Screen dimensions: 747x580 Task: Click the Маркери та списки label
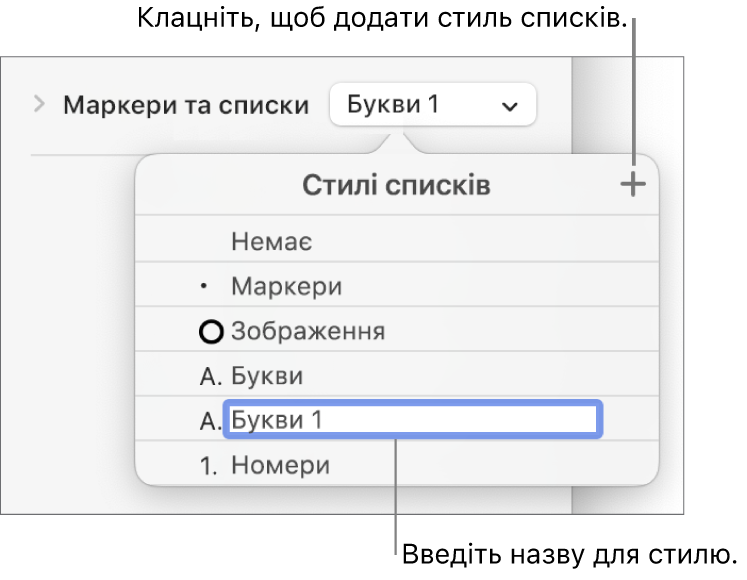click(x=186, y=105)
